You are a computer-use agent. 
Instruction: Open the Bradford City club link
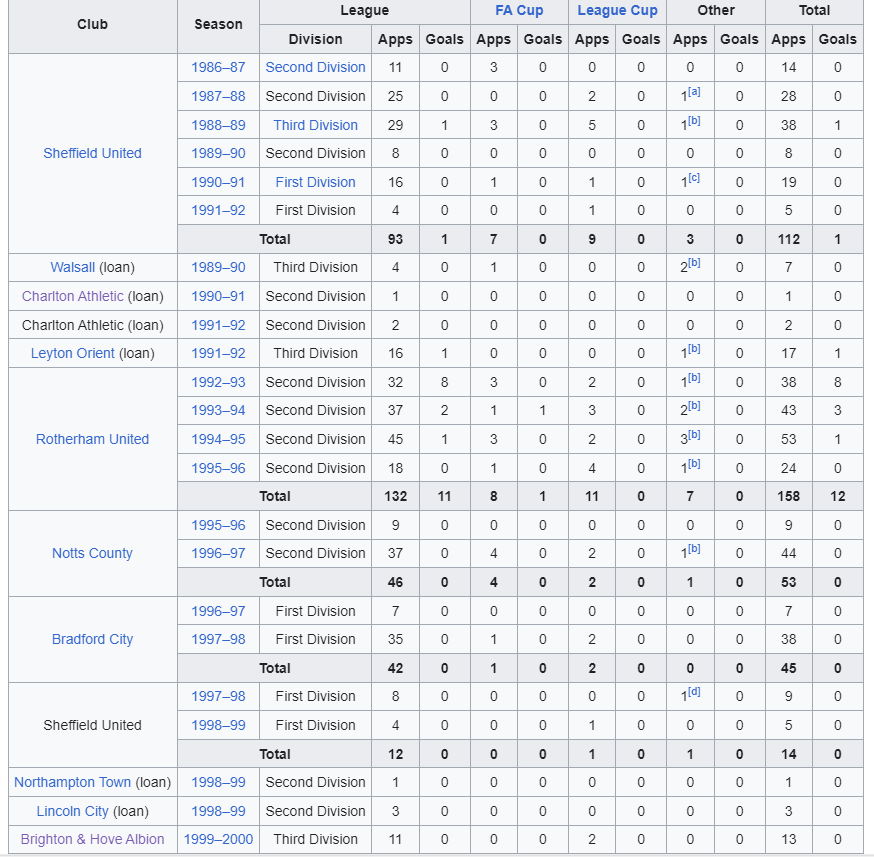click(x=93, y=639)
